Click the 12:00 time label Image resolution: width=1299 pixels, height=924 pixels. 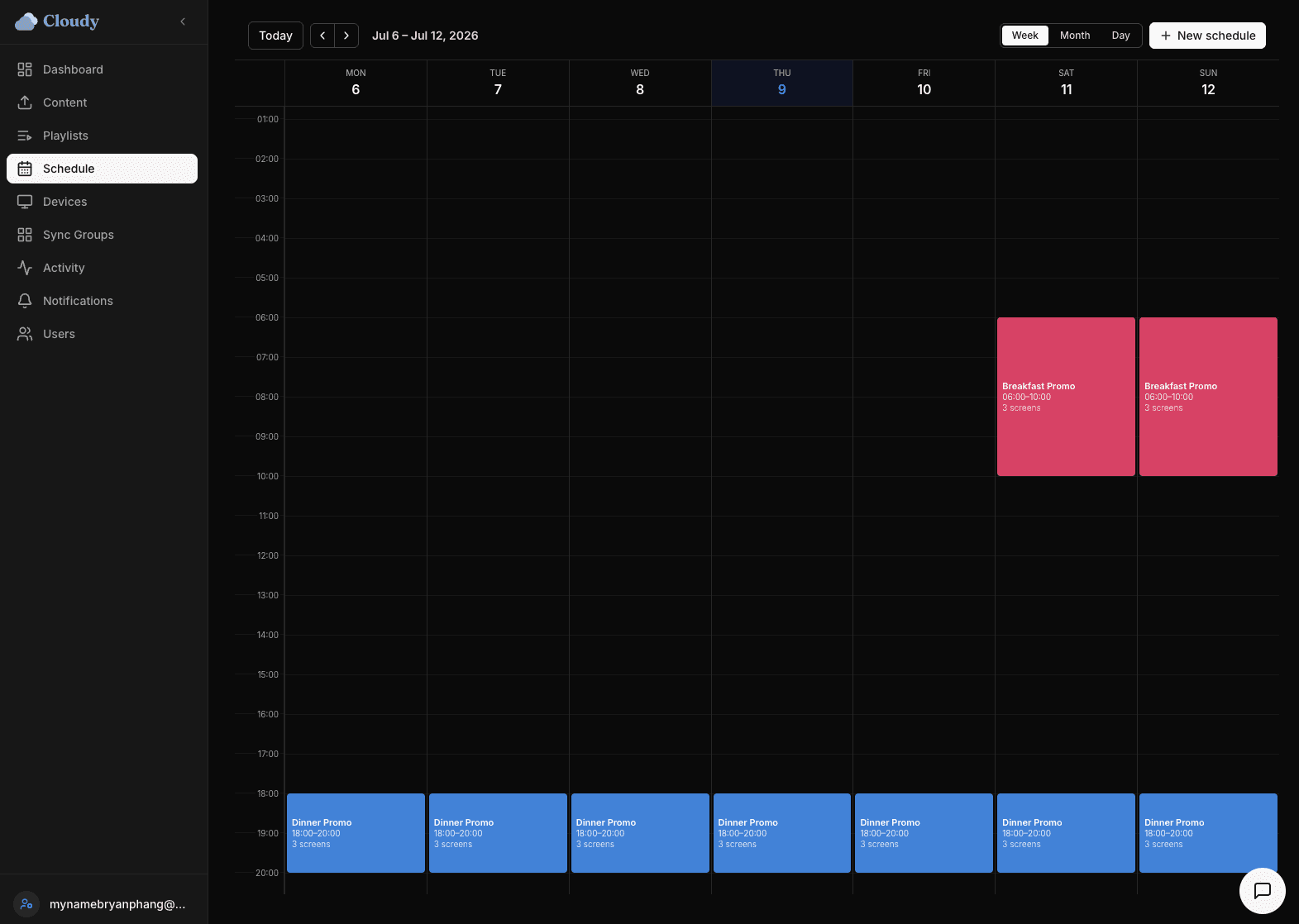[268, 555]
